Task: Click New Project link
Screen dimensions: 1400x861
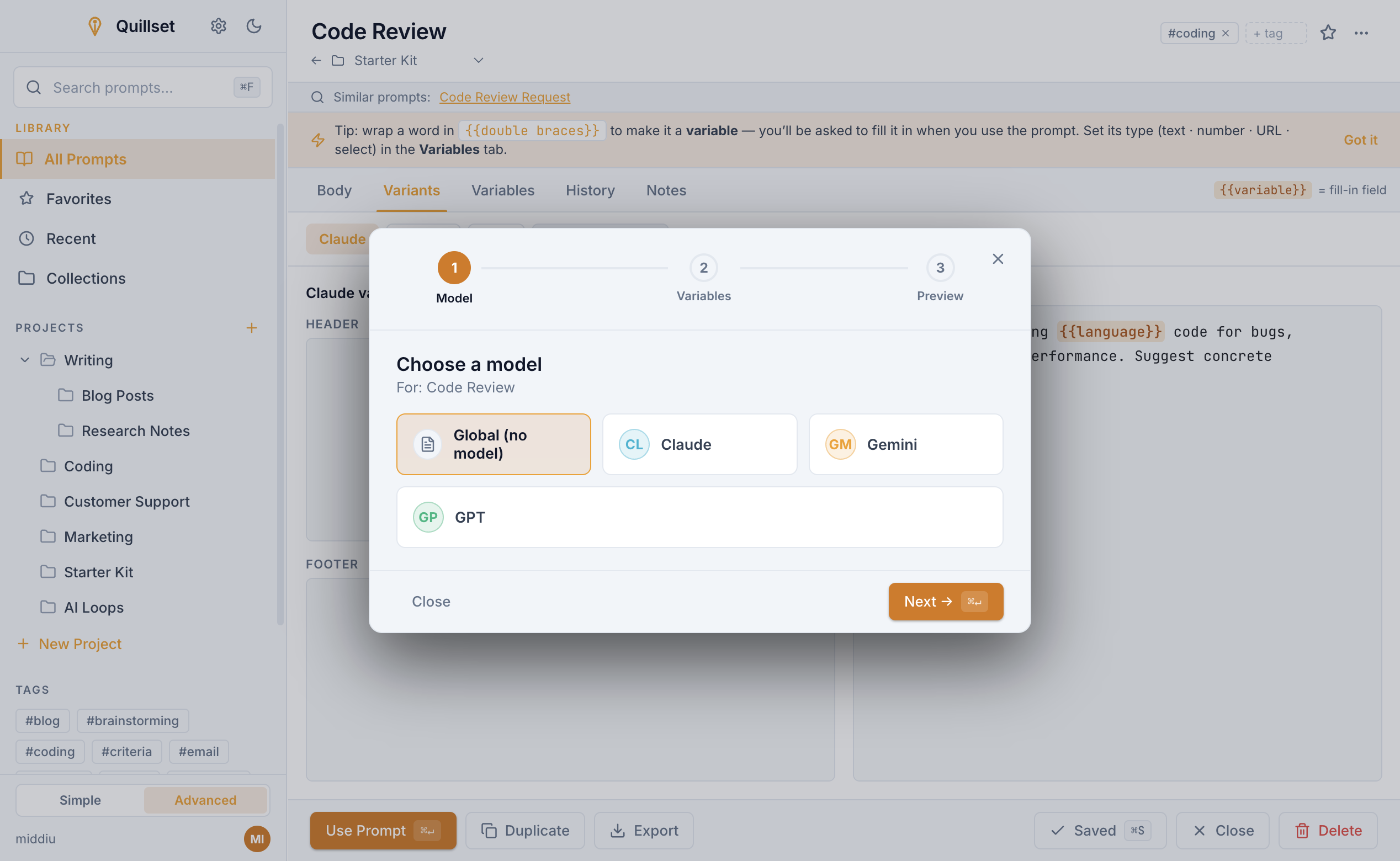Action: [70, 644]
